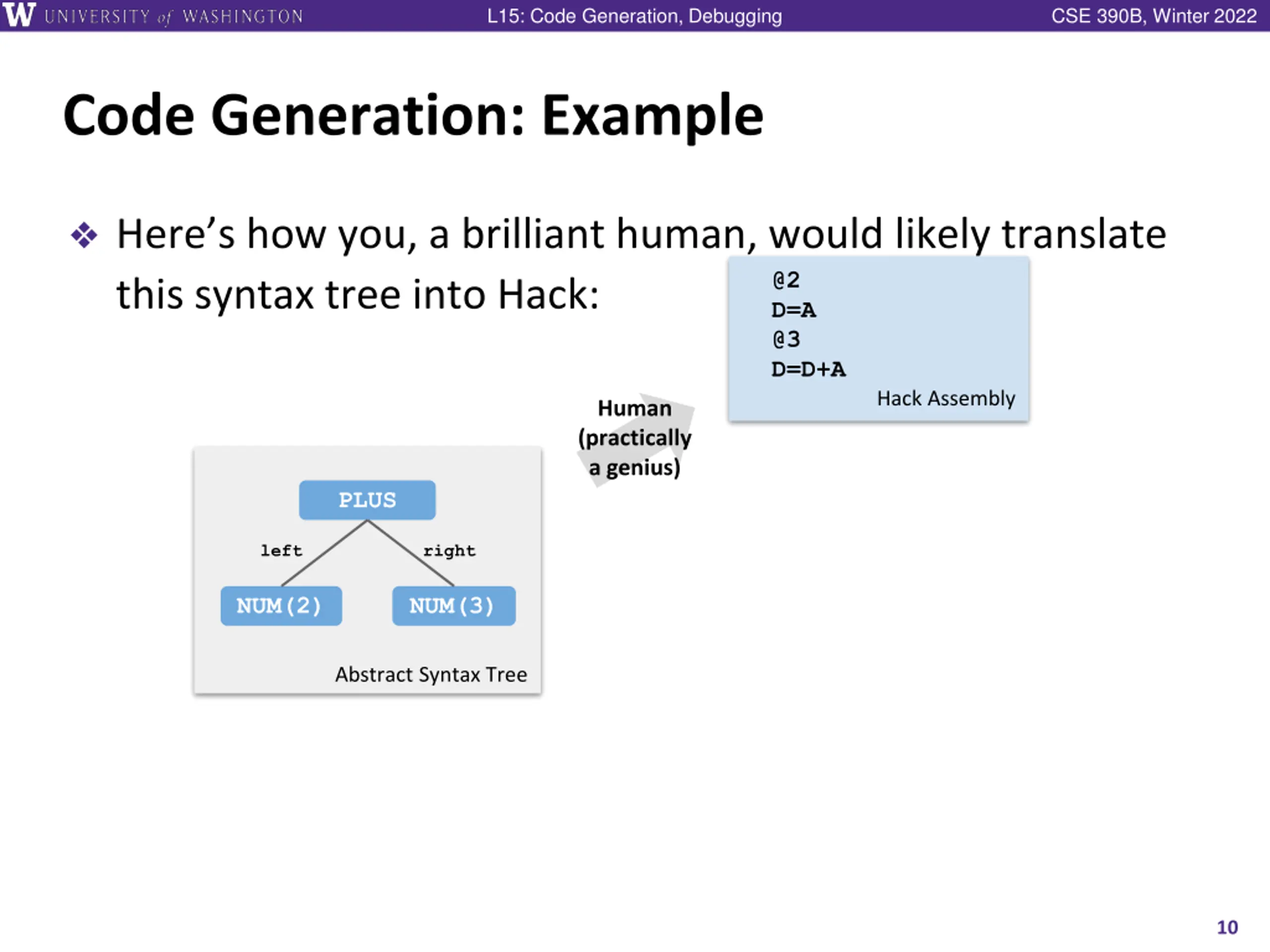This screenshot has width=1270, height=952.
Task: Click the 'right' edge label
Action: (x=449, y=551)
